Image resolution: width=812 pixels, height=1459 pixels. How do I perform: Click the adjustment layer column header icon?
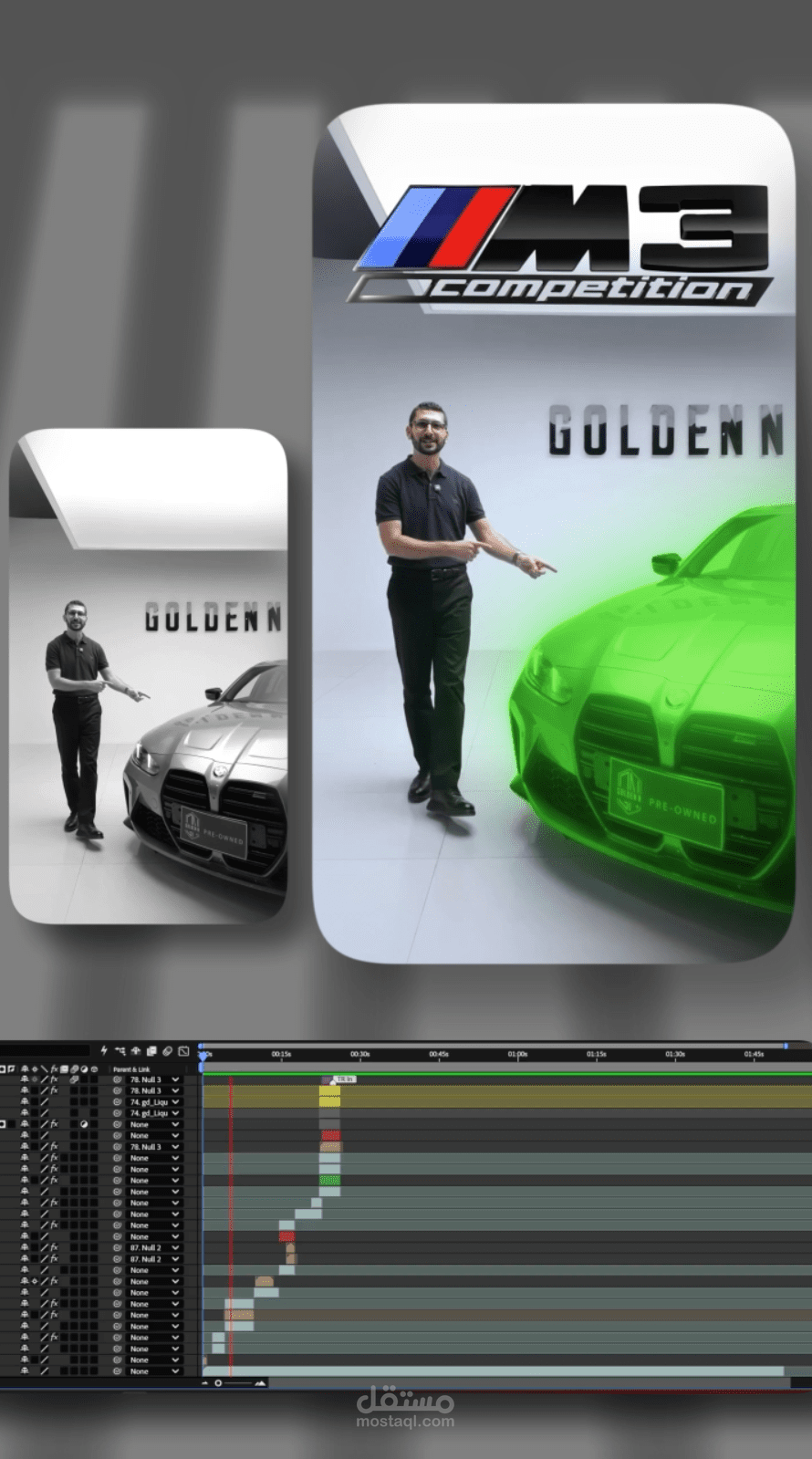(x=83, y=1069)
